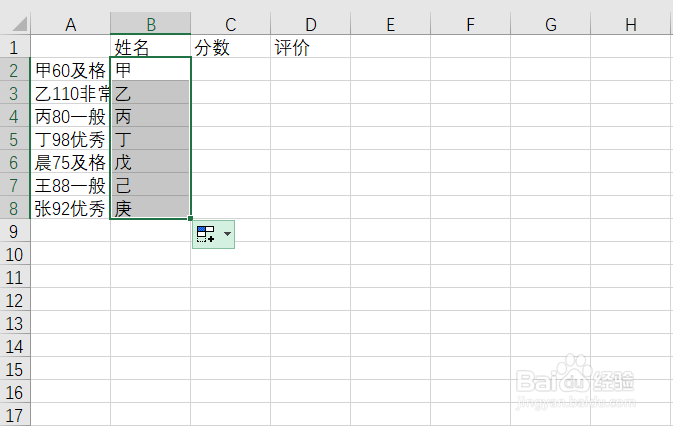This screenshot has height=426, width=673.
Task: Select row 1 header
Action: 15,46
